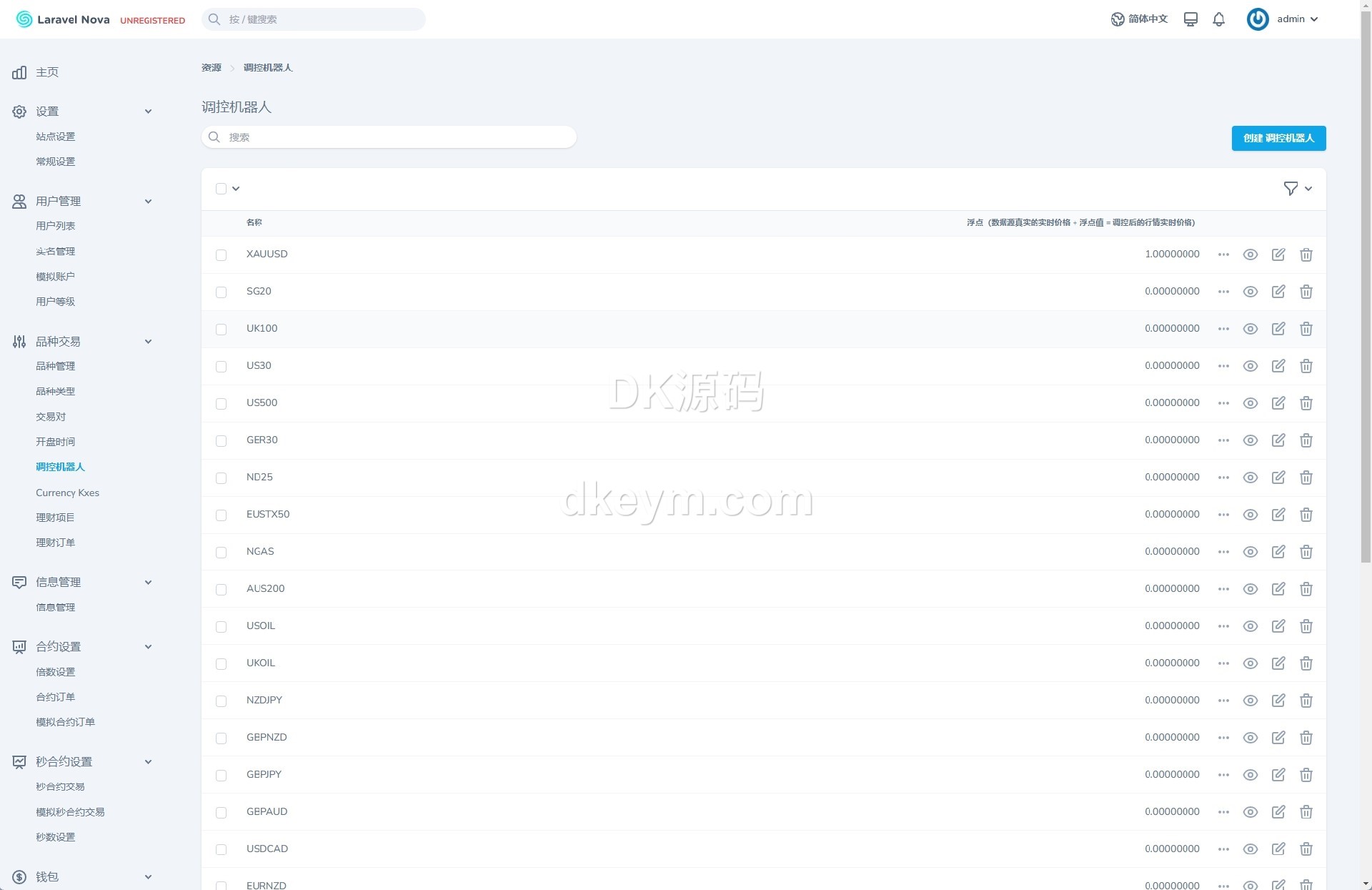
Task: Click 创建 调控机器人 button
Action: [1278, 138]
